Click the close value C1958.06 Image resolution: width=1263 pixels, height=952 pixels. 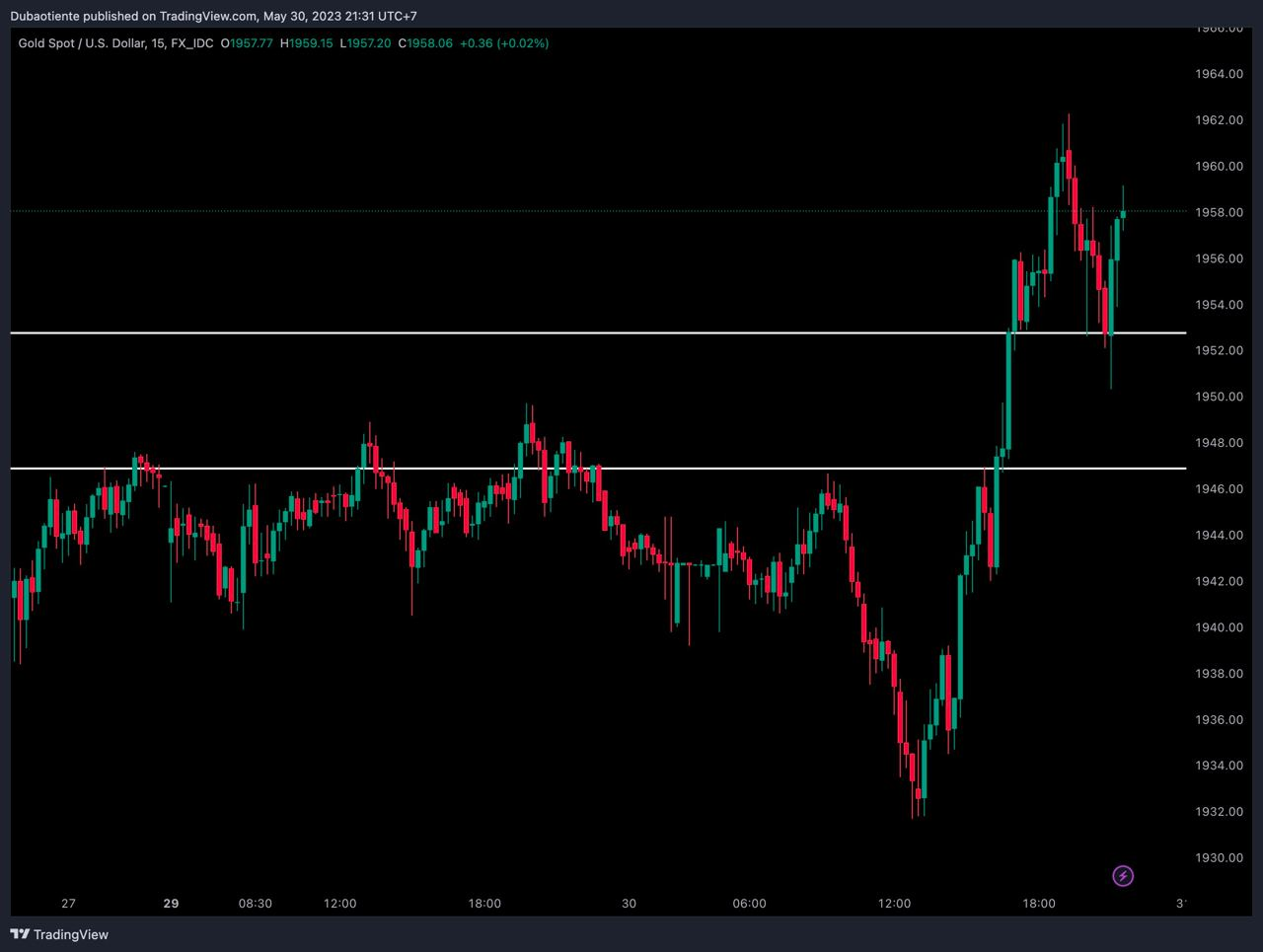[425, 43]
